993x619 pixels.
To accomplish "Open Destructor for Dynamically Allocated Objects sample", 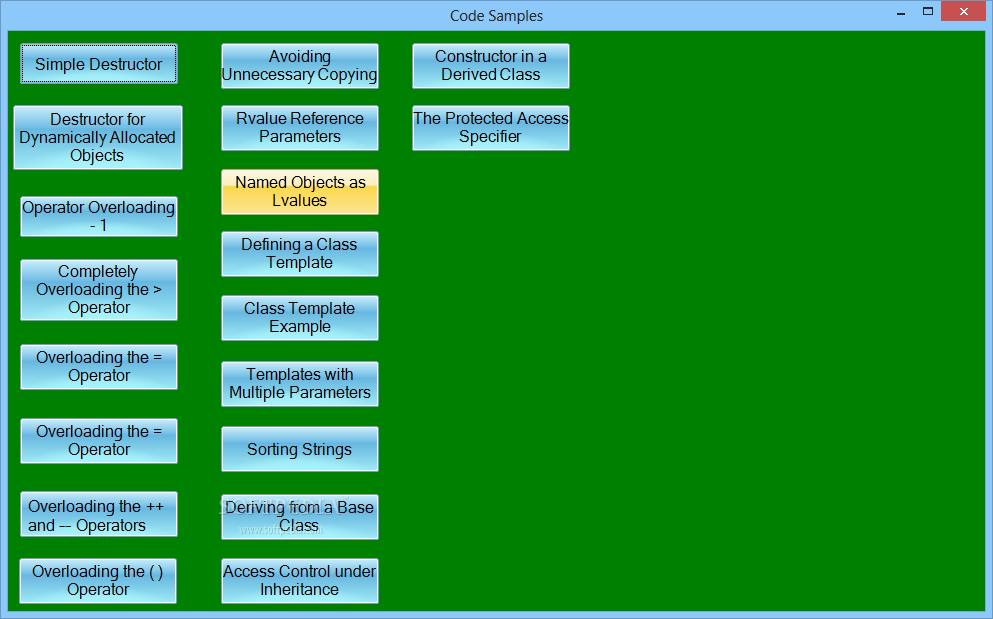I will pos(98,137).
